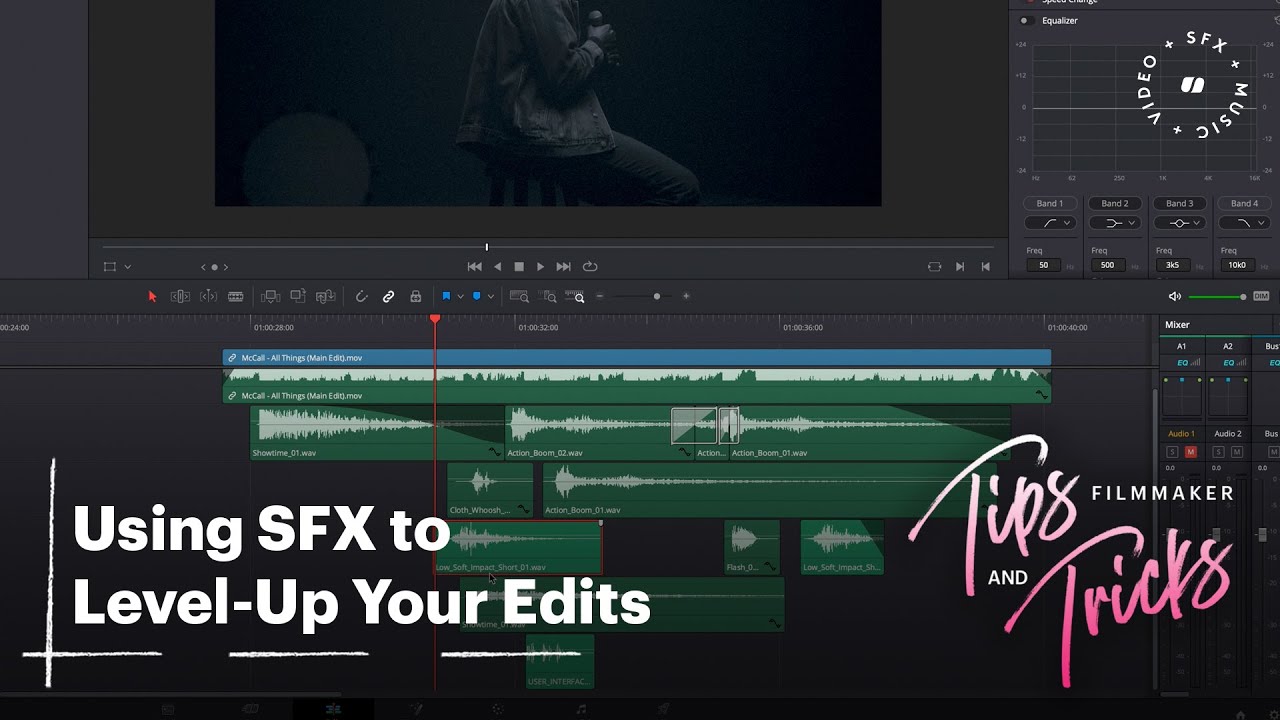The height and width of the screenshot is (720, 1280).
Task: Select the Band 1 button
Action: coord(1050,203)
